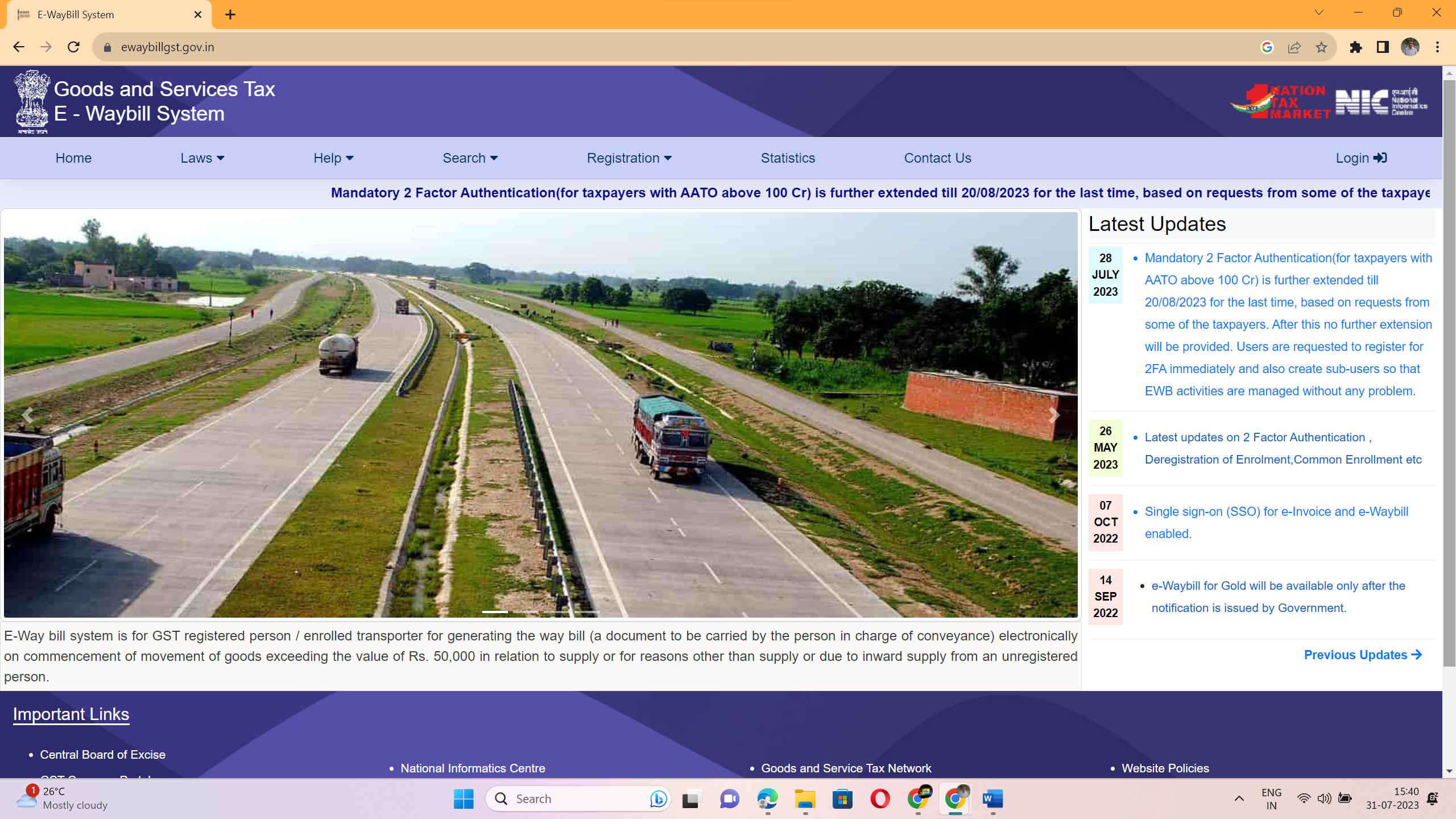Open the Registration dropdown
Viewport: 1456px width, 819px height.
[629, 158]
